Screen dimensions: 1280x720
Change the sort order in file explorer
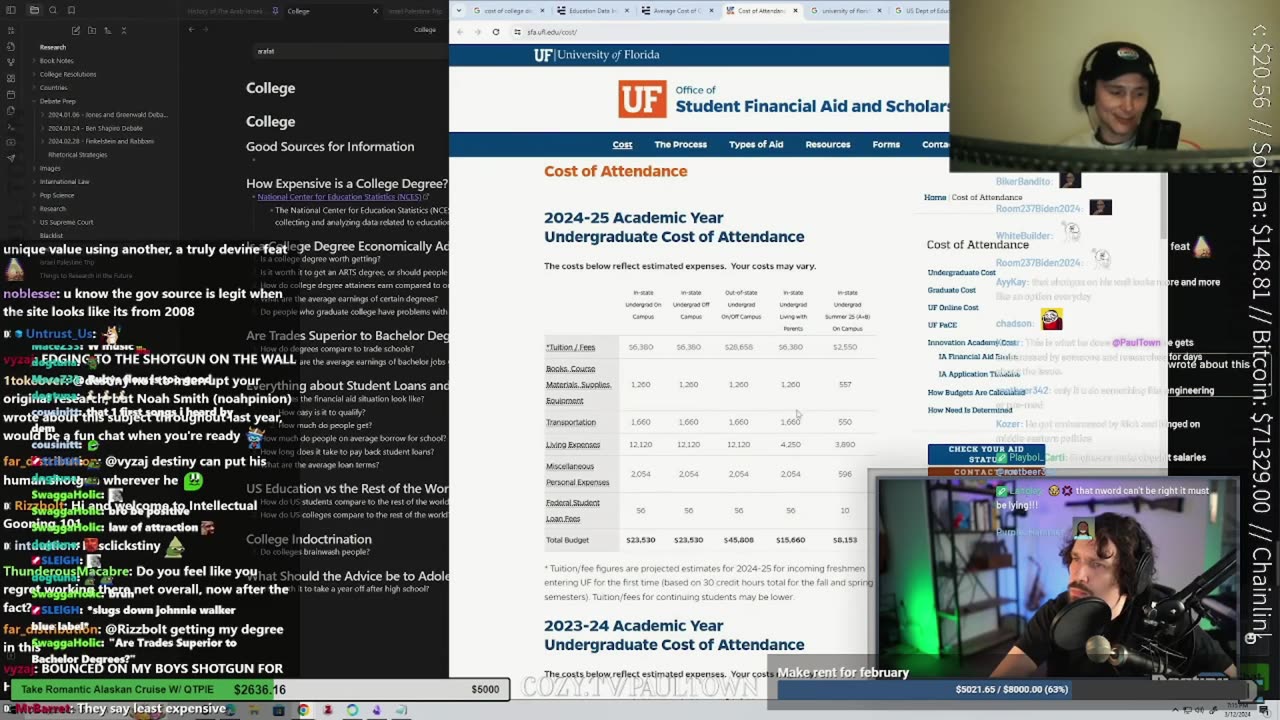coord(107,30)
